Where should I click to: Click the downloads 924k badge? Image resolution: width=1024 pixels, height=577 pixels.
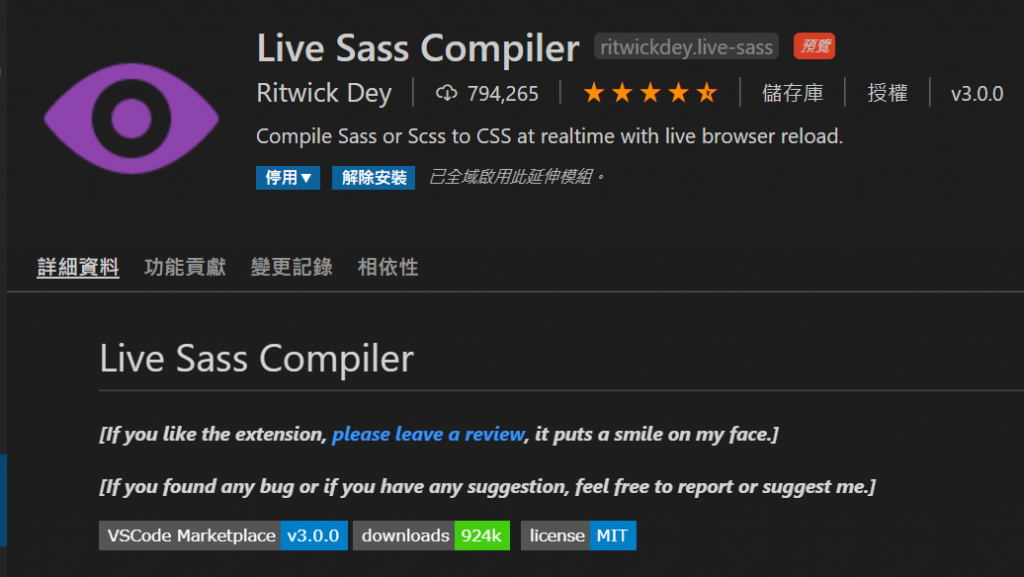[x=432, y=535]
